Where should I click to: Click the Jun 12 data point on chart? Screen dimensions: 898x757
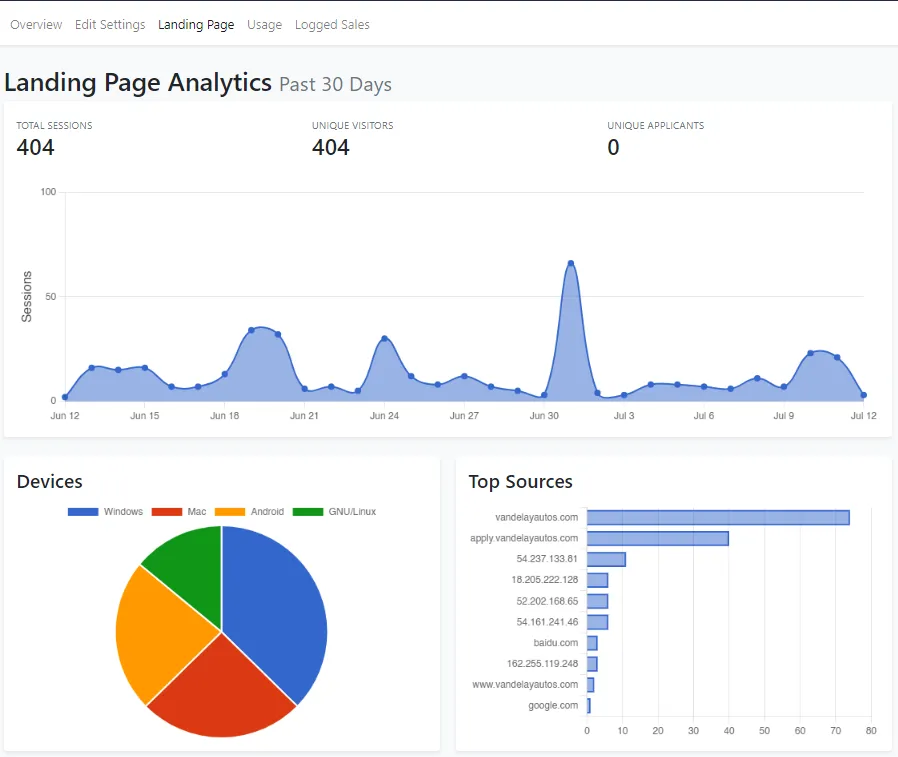pyautogui.click(x=65, y=397)
